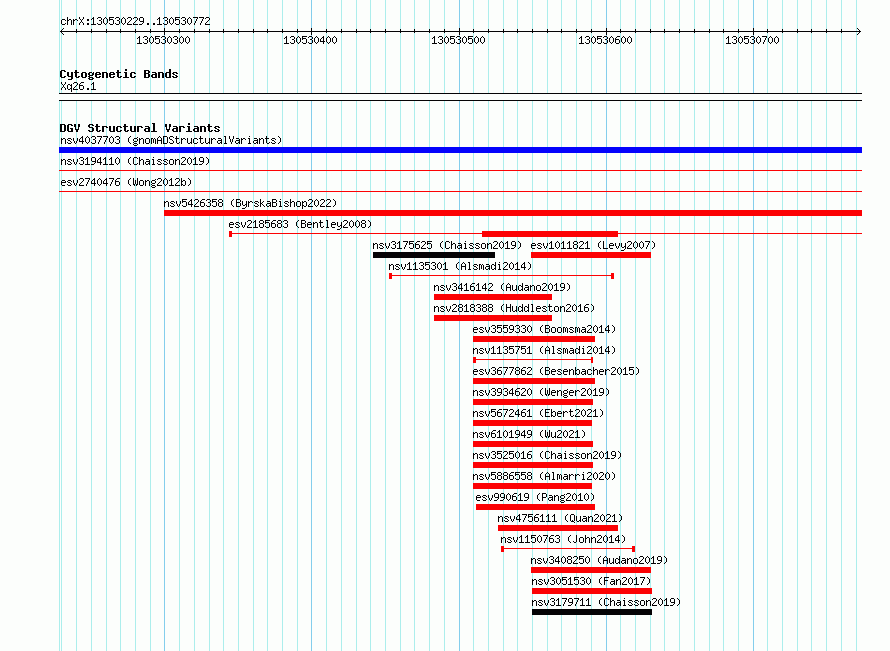Open nsv2818388 (Huddleston2016) label

click(514, 308)
